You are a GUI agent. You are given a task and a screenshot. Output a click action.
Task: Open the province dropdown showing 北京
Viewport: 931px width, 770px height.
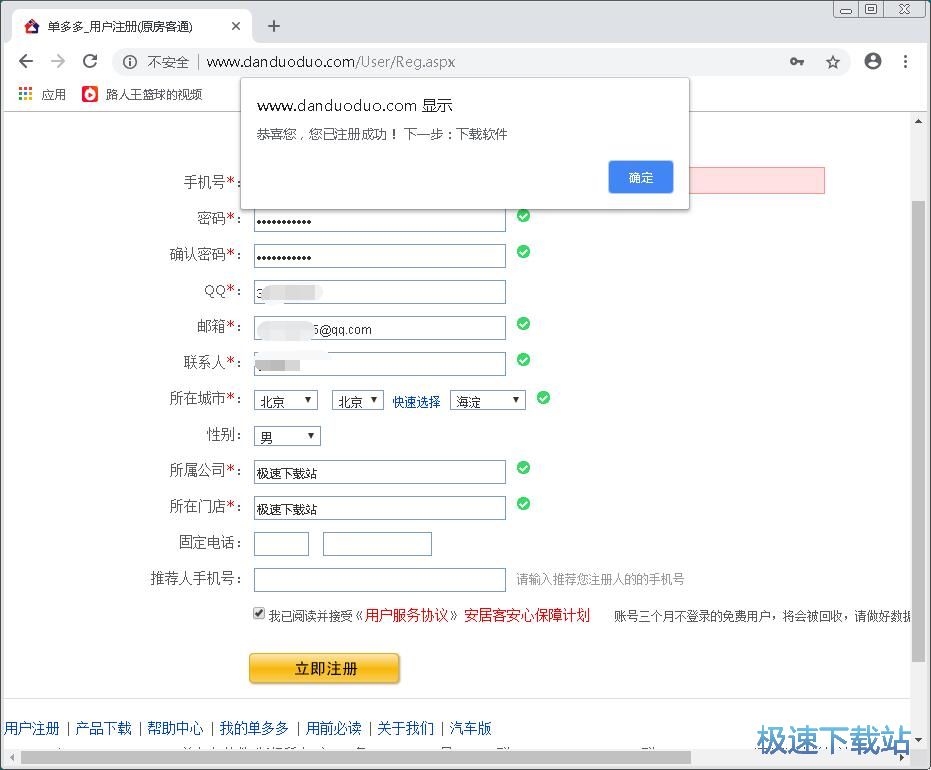(x=286, y=401)
